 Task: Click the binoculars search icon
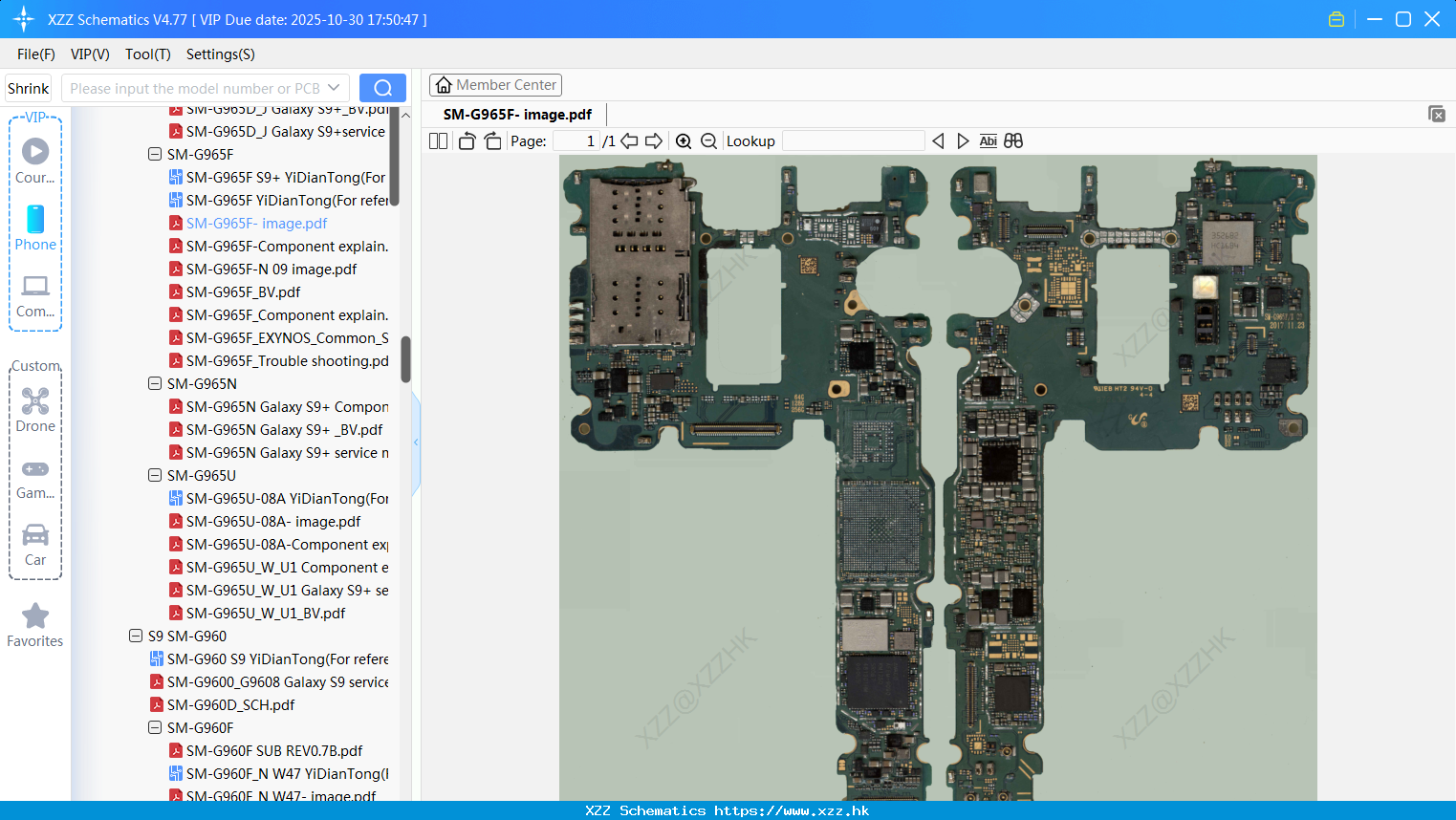coord(1013,141)
